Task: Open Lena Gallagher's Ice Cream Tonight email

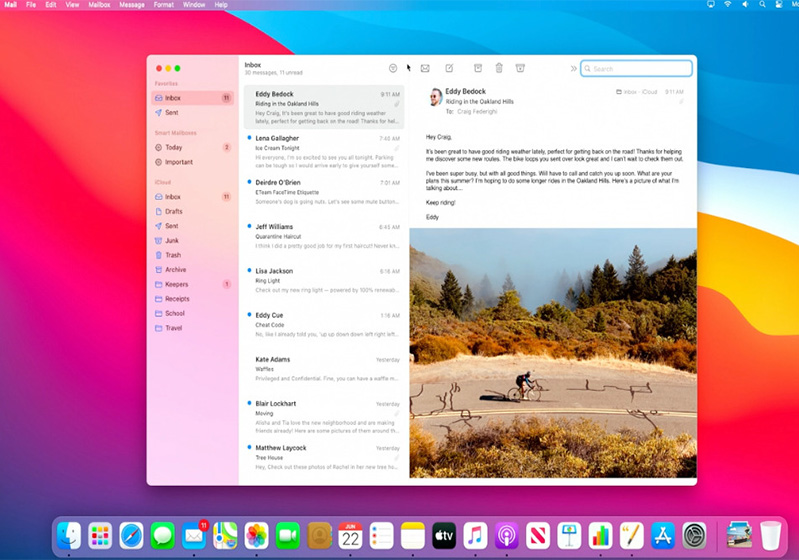Action: point(324,151)
